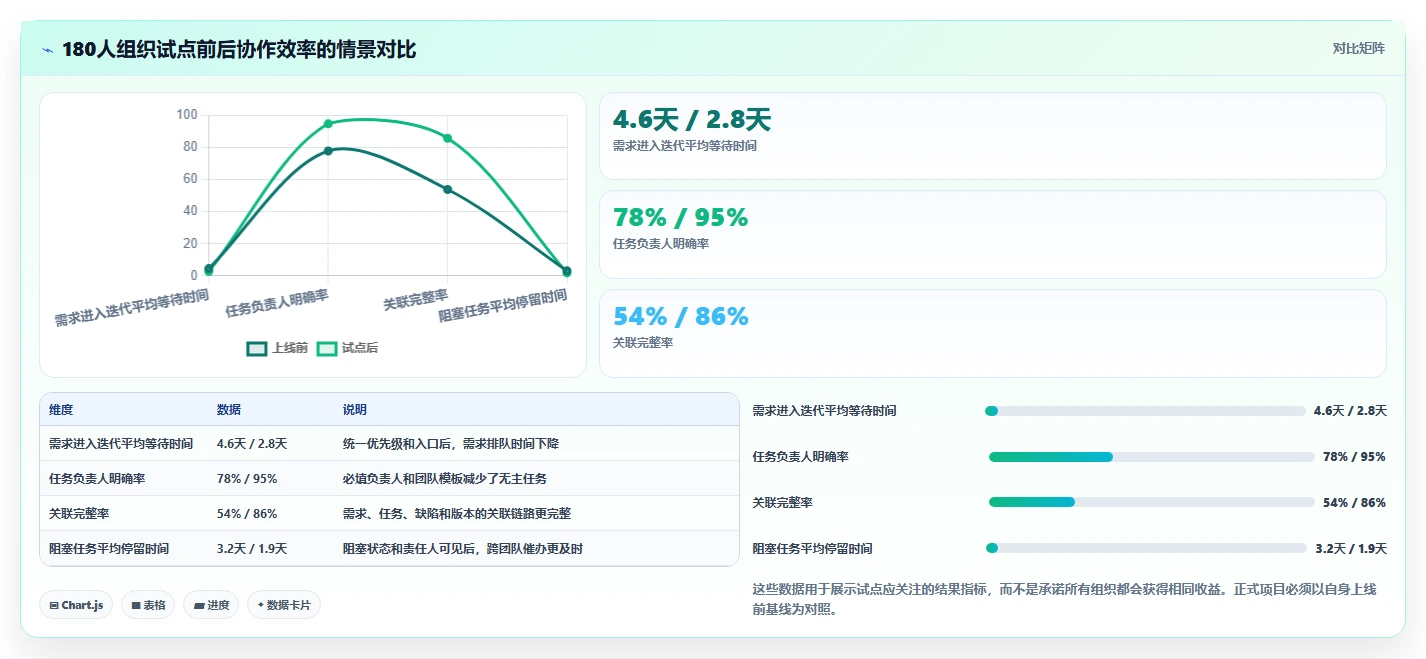Click the 关联完整率 label in the progress list
1426x659 pixels.
tap(783, 502)
